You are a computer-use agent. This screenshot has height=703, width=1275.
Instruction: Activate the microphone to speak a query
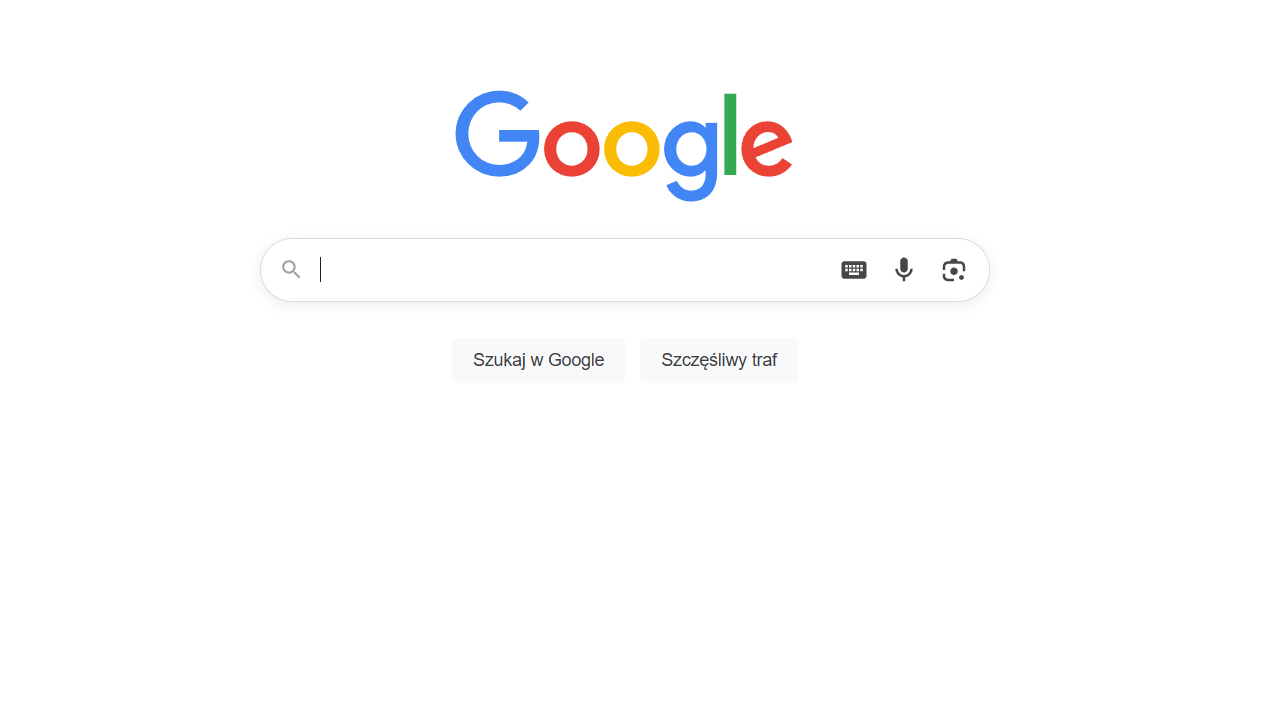(904, 270)
